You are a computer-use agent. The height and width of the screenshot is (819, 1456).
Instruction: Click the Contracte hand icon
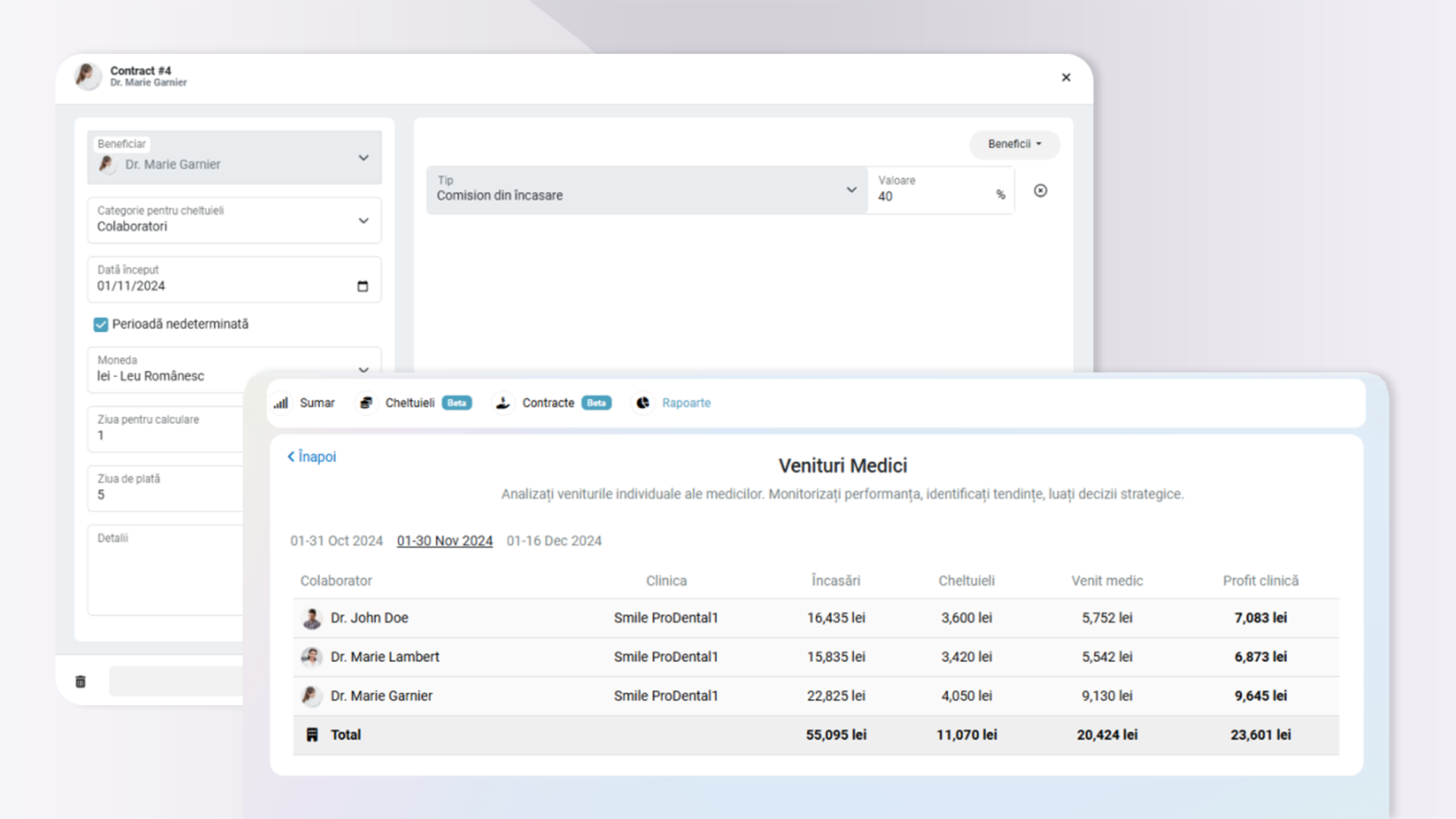coord(503,403)
